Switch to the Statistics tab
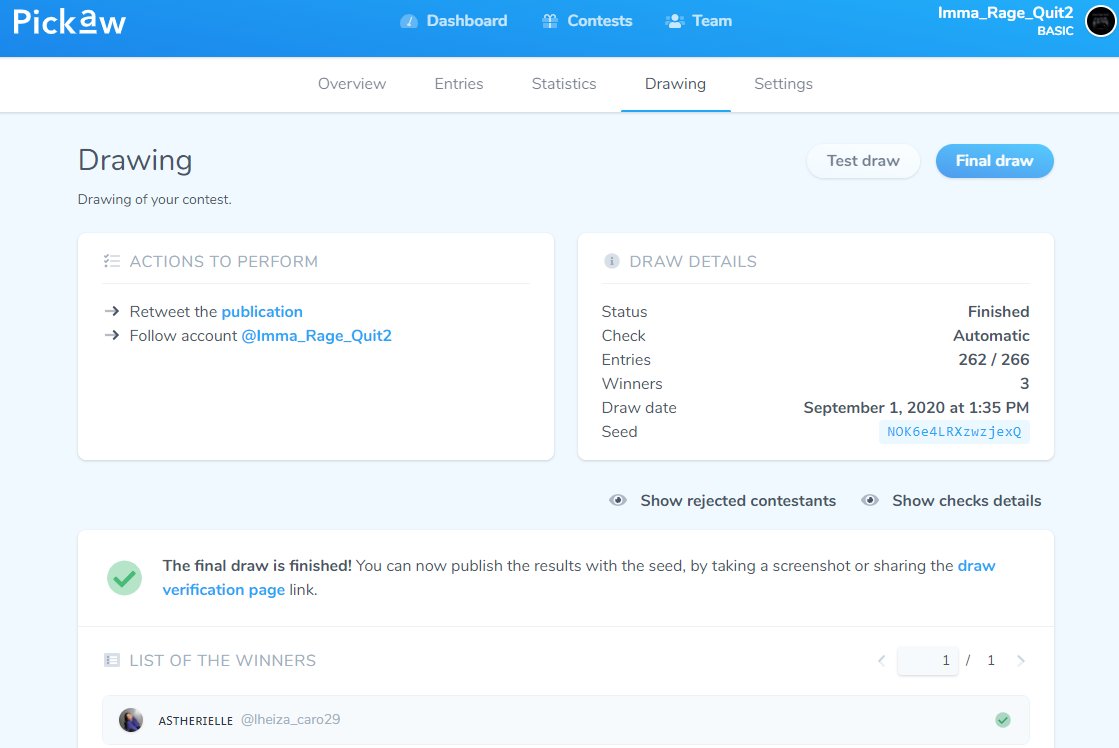1119x748 pixels. point(564,84)
